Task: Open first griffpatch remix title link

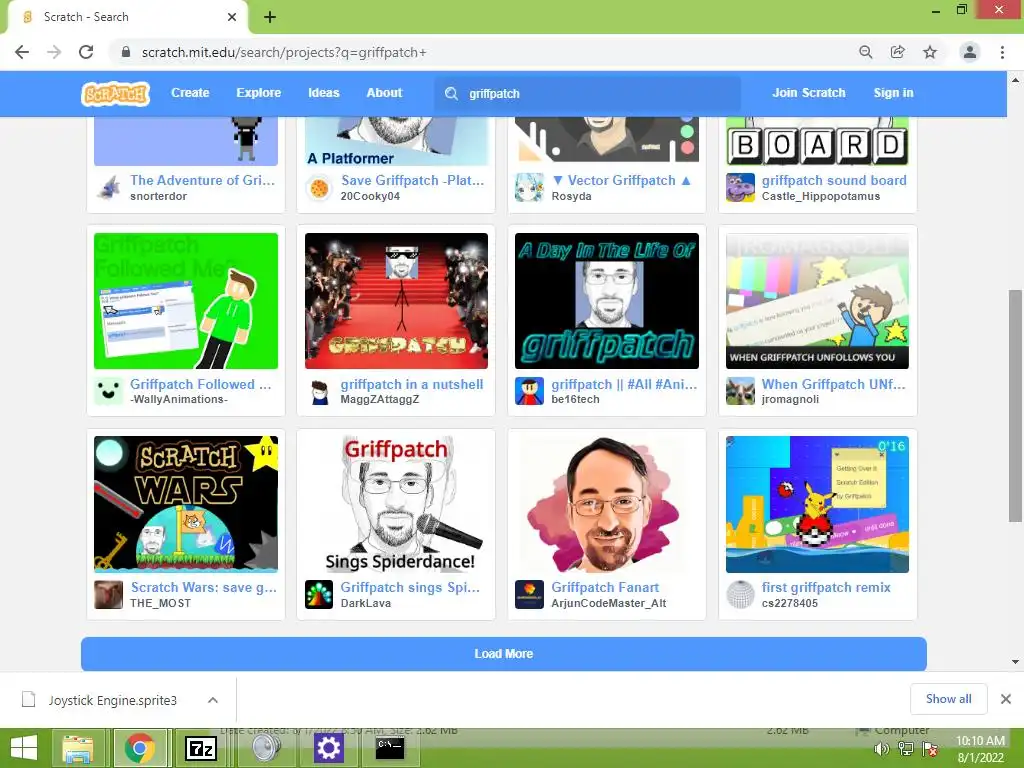Action: tap(826, 587)
